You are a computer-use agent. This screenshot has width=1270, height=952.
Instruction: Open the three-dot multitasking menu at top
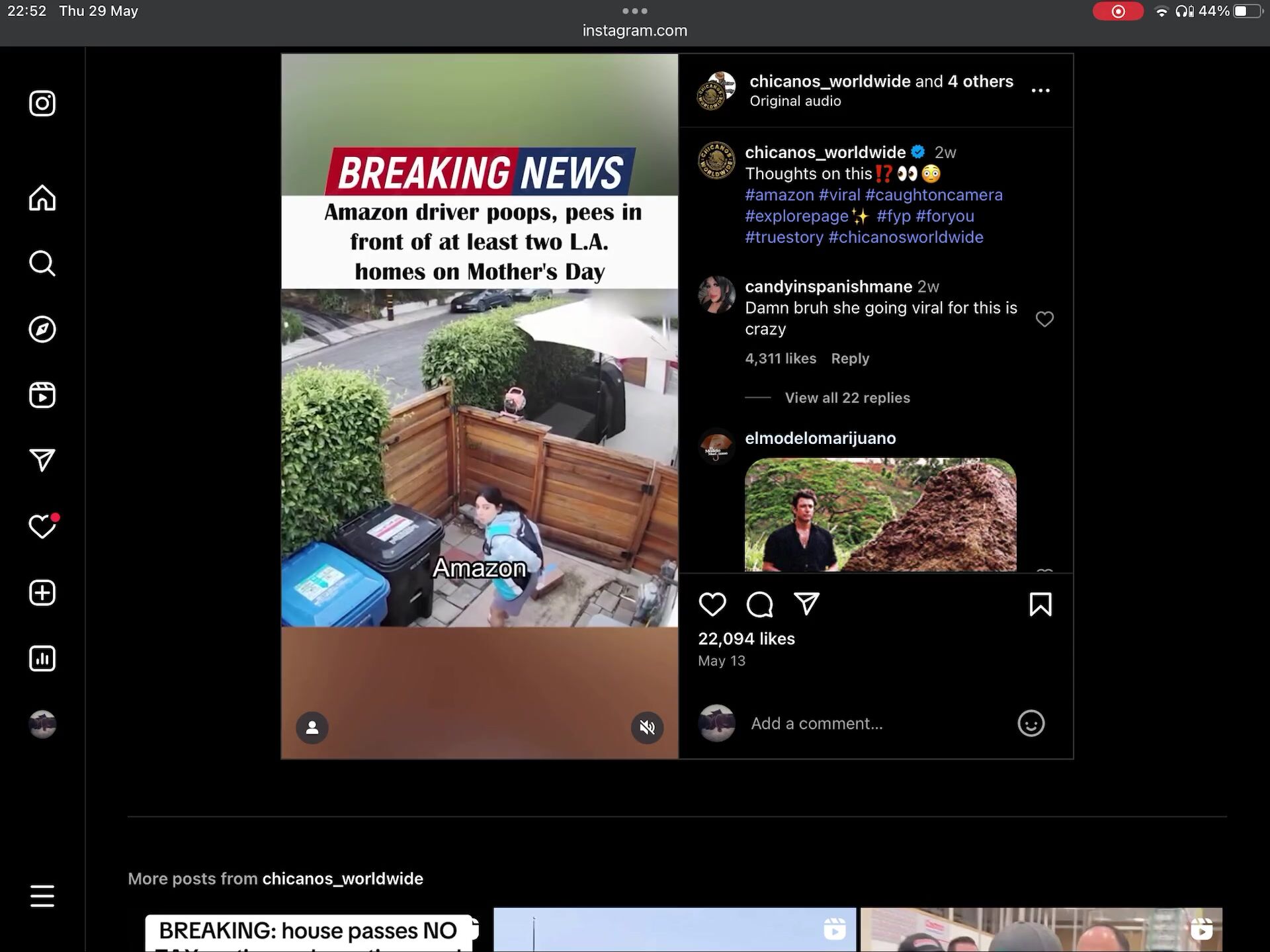(x=634, y=11)
